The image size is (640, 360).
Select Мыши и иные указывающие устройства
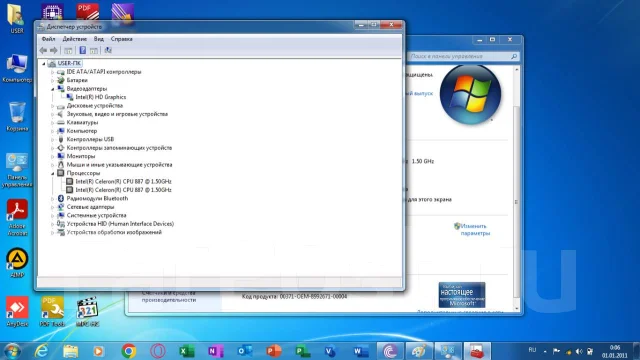tap(119, 164)
